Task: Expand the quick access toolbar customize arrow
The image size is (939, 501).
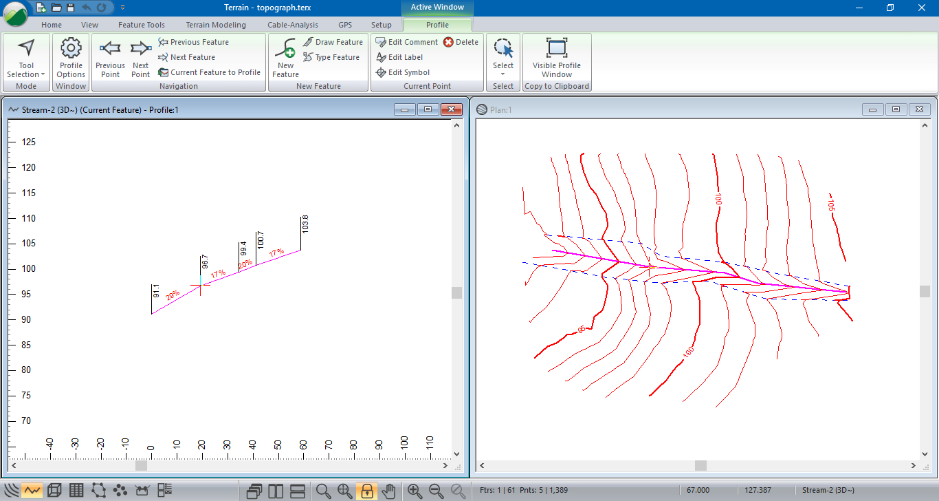Action: (122, 7)
